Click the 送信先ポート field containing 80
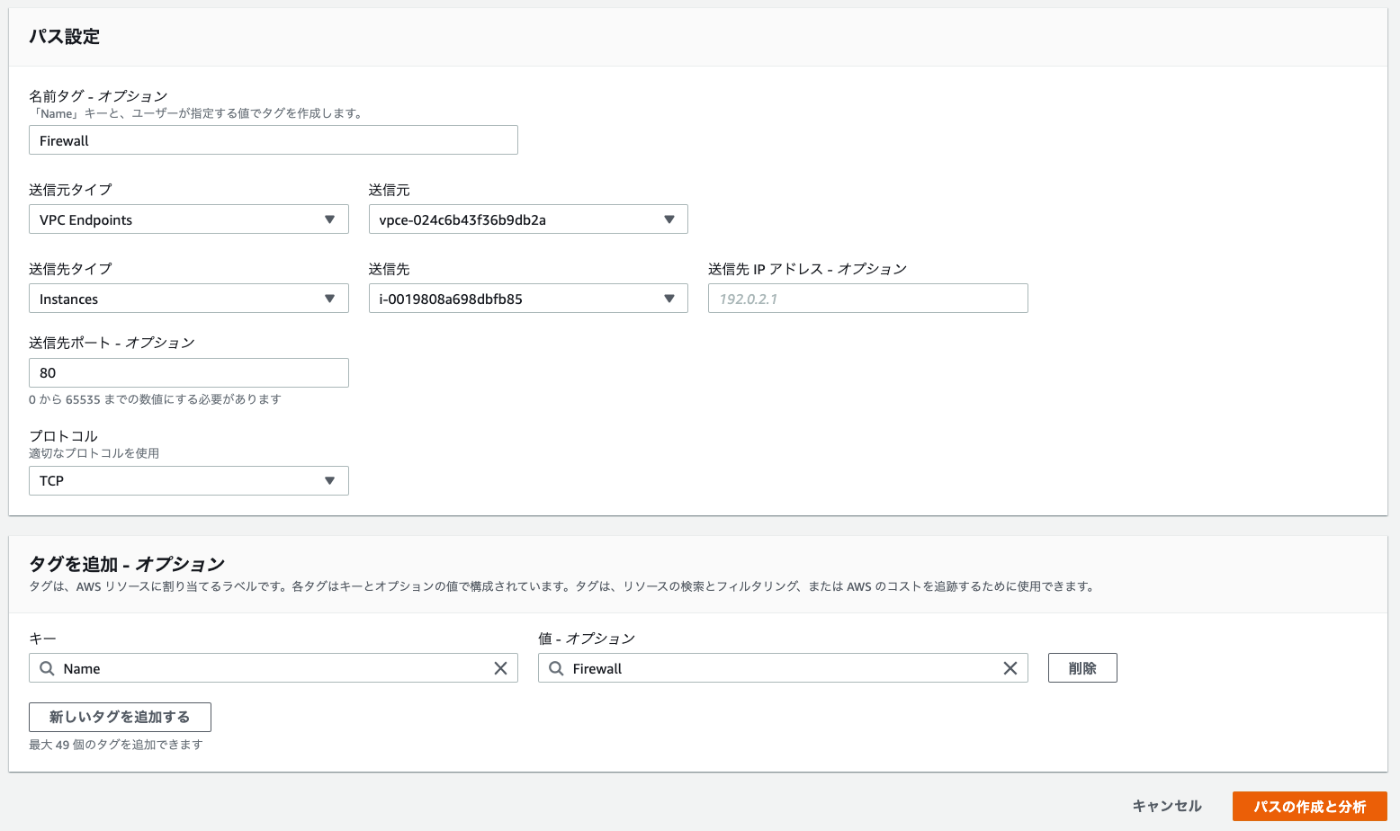 (189, 372)
